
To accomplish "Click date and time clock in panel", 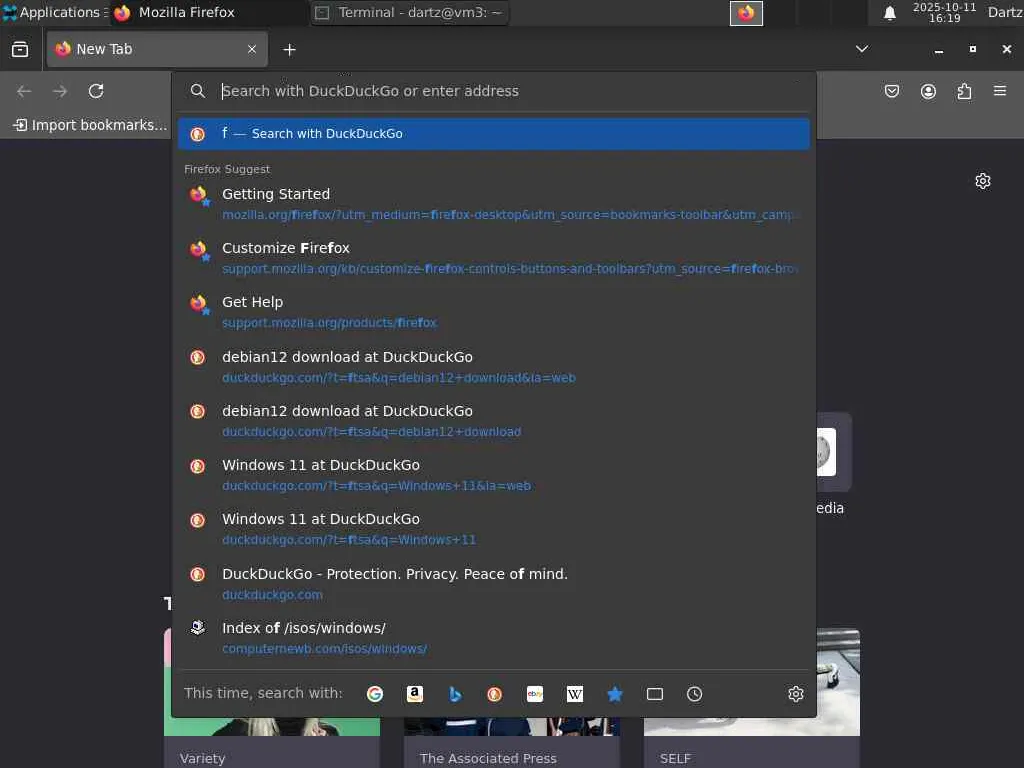I will 944,12.
